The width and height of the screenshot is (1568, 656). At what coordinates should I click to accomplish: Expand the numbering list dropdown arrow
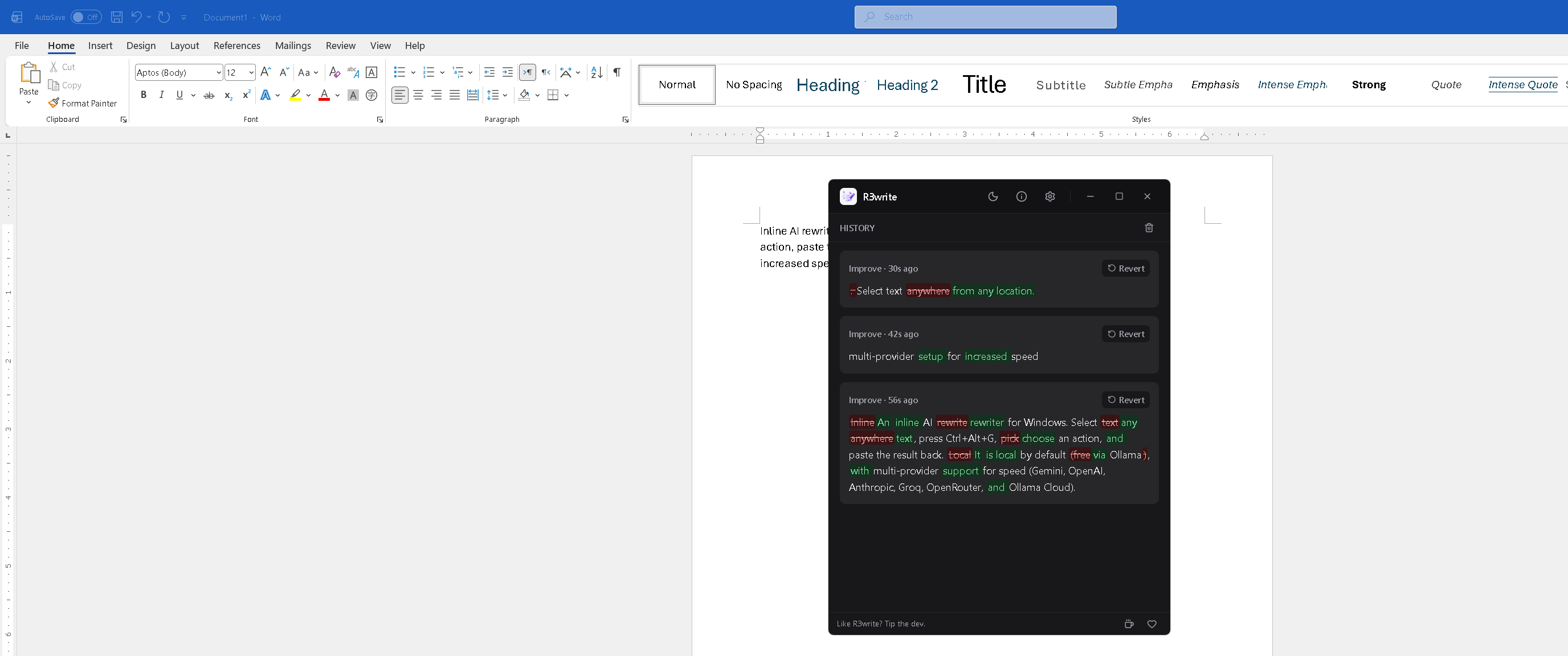(x=442, y=73)
